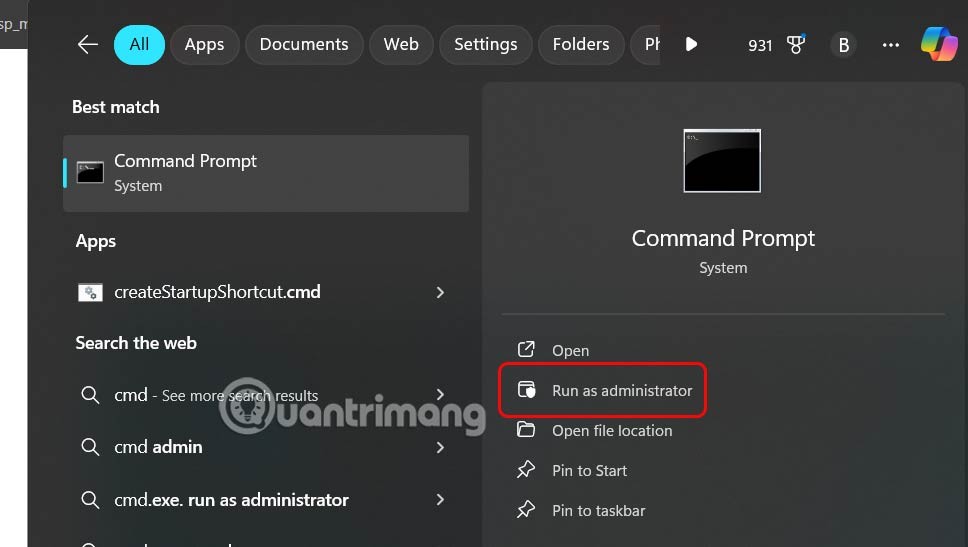This screenshot has width=968, height=547.
Task: Expand createStartupShortcut.cmd result chevron
Action: [x=440, y=293]
